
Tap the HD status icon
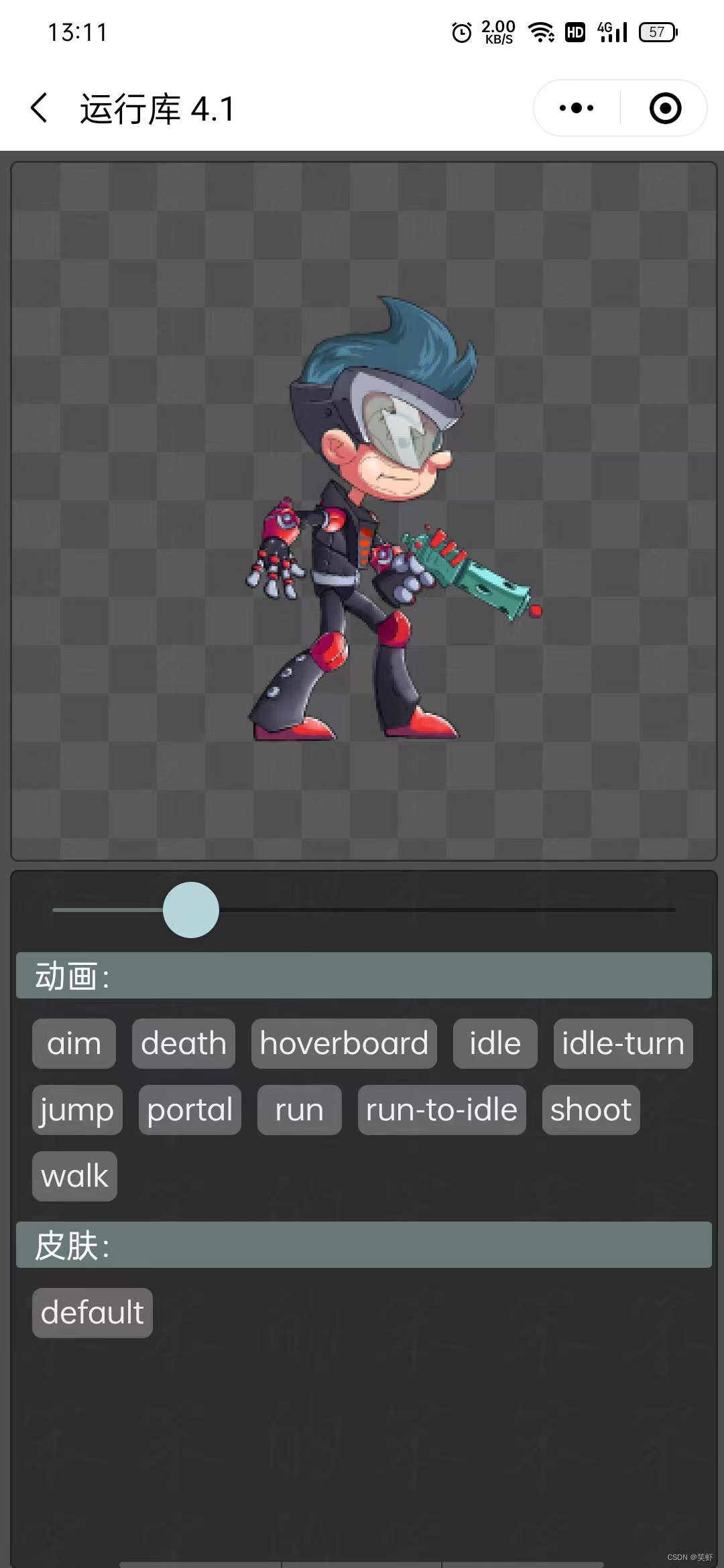(x=575, y=32)
